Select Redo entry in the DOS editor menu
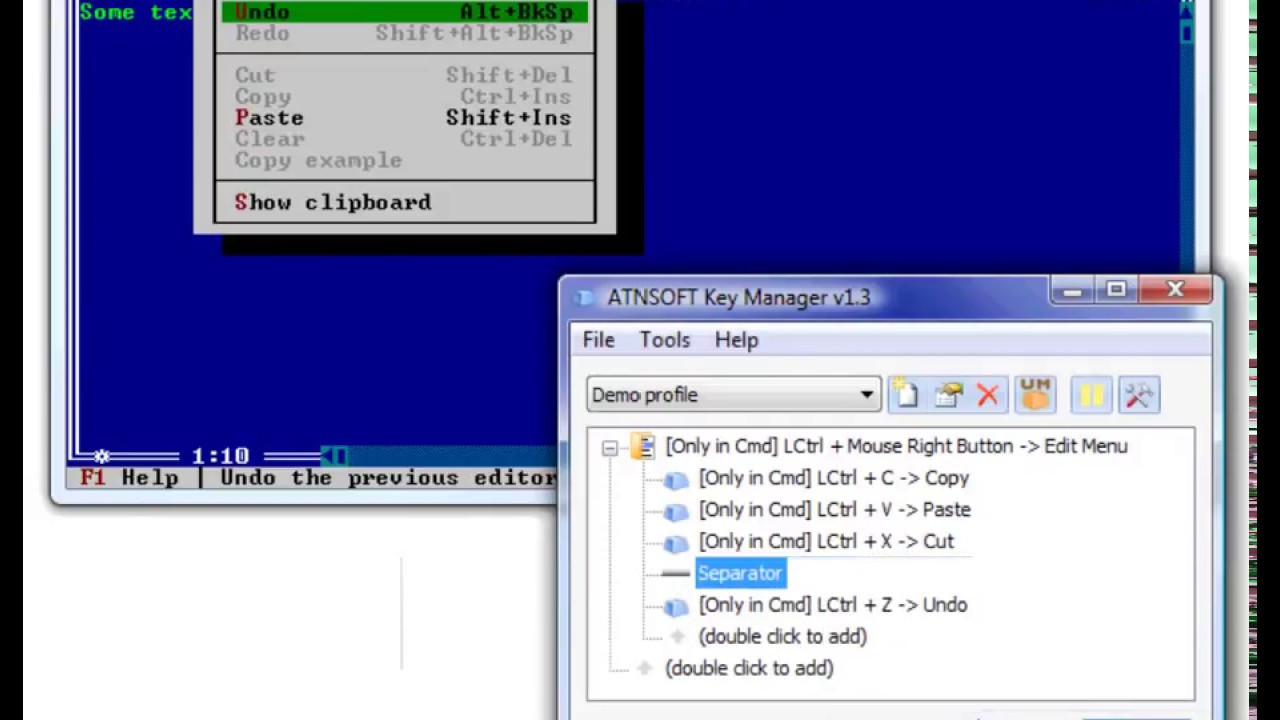The height and width of the screenshot is (720, 1280). 405,33
